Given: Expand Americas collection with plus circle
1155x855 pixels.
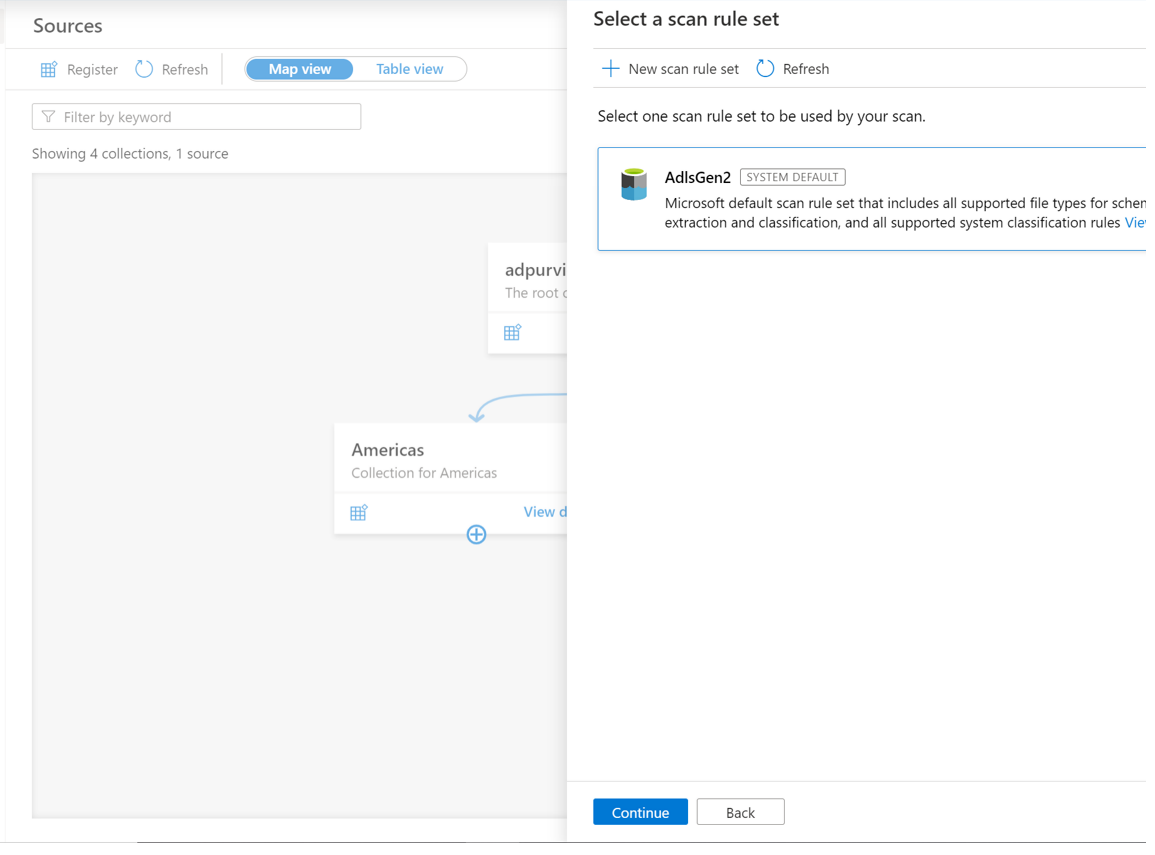Looking at the screenshot, I should pos(476,535).
